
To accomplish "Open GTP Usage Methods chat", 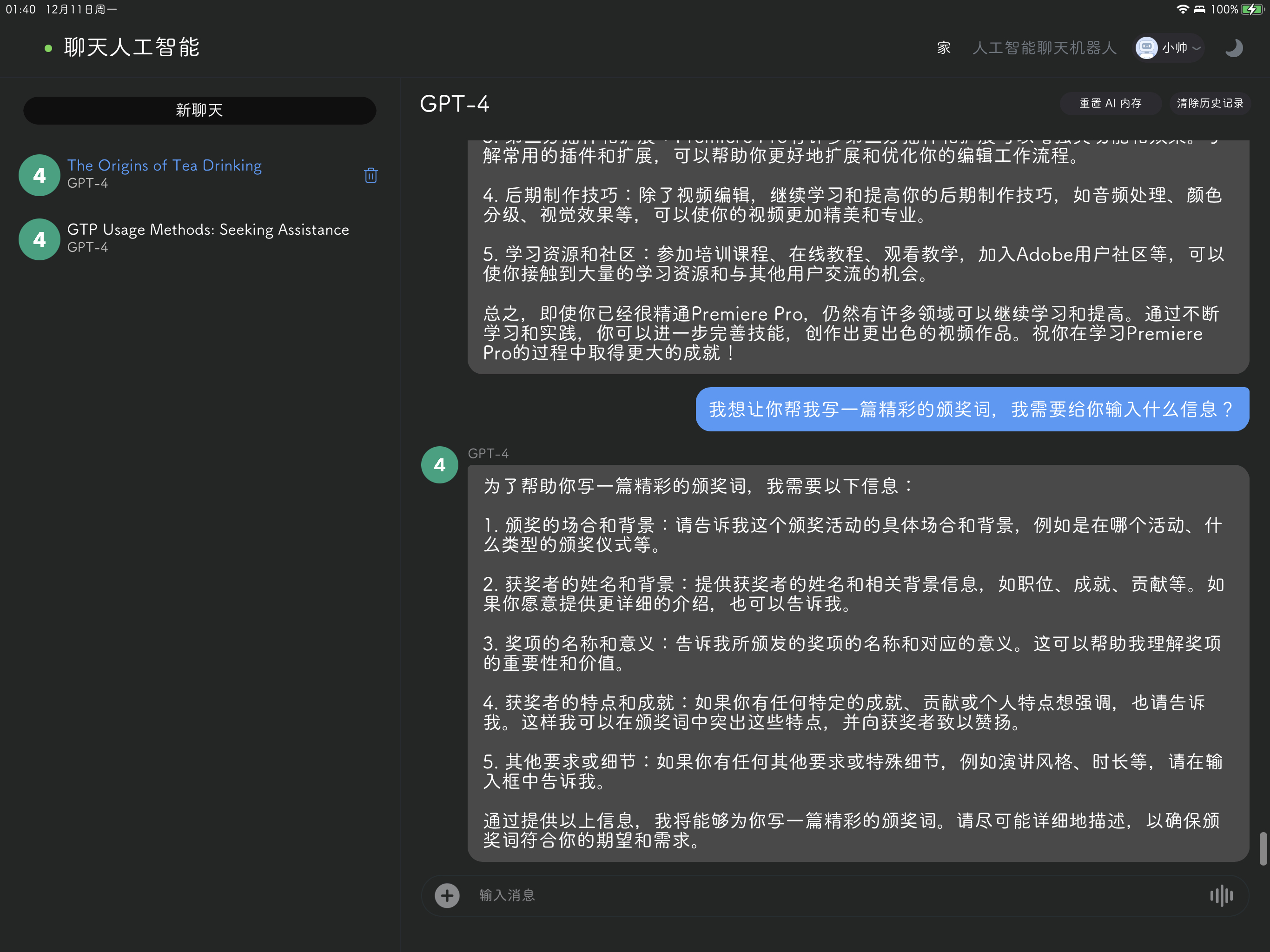I will (x=208, y=230).
